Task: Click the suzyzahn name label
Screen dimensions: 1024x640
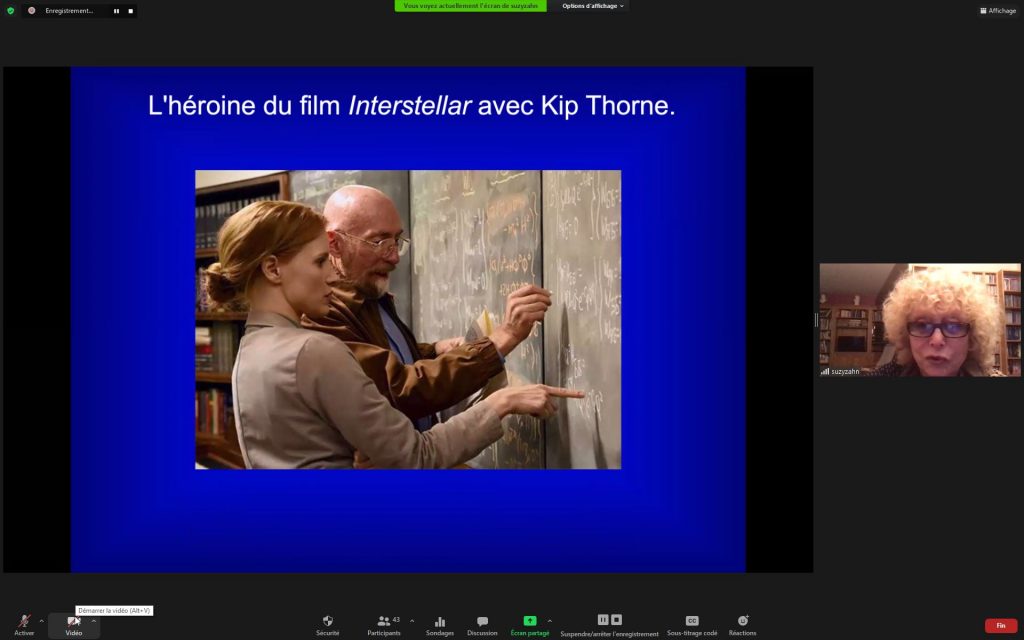Action: pyautogui.click(x=845, y=371)
